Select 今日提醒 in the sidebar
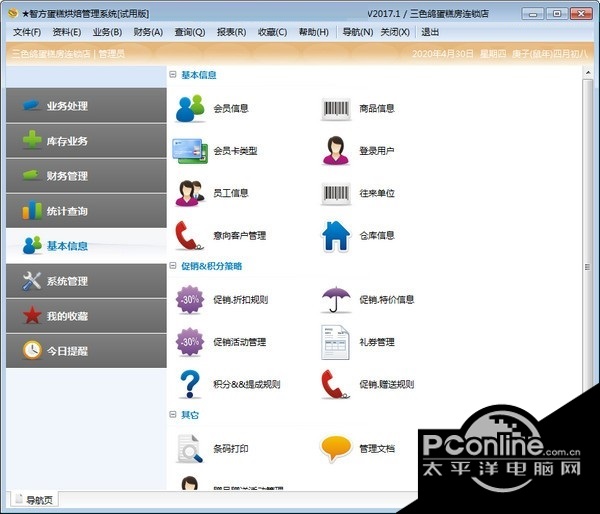This screenshot has width=600, height=514. coord(86,351)
